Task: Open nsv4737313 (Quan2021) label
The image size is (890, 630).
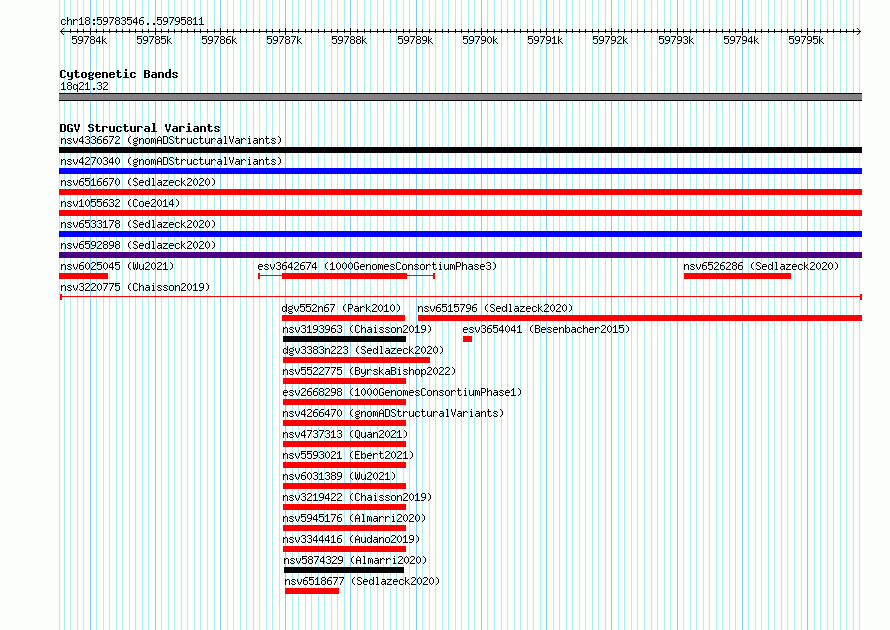Action: coord(345,434)
